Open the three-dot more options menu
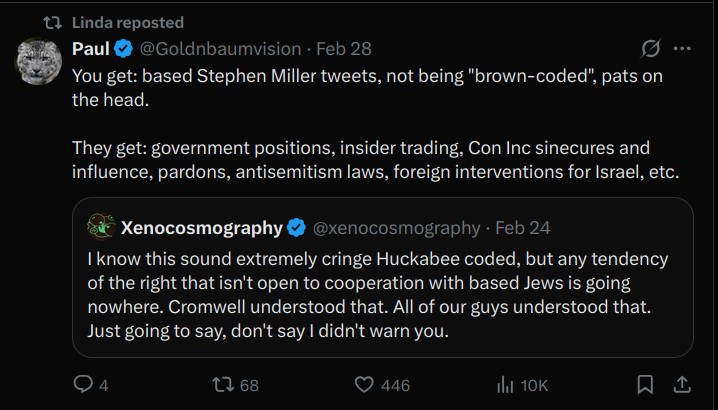 (x=682, y=49)
